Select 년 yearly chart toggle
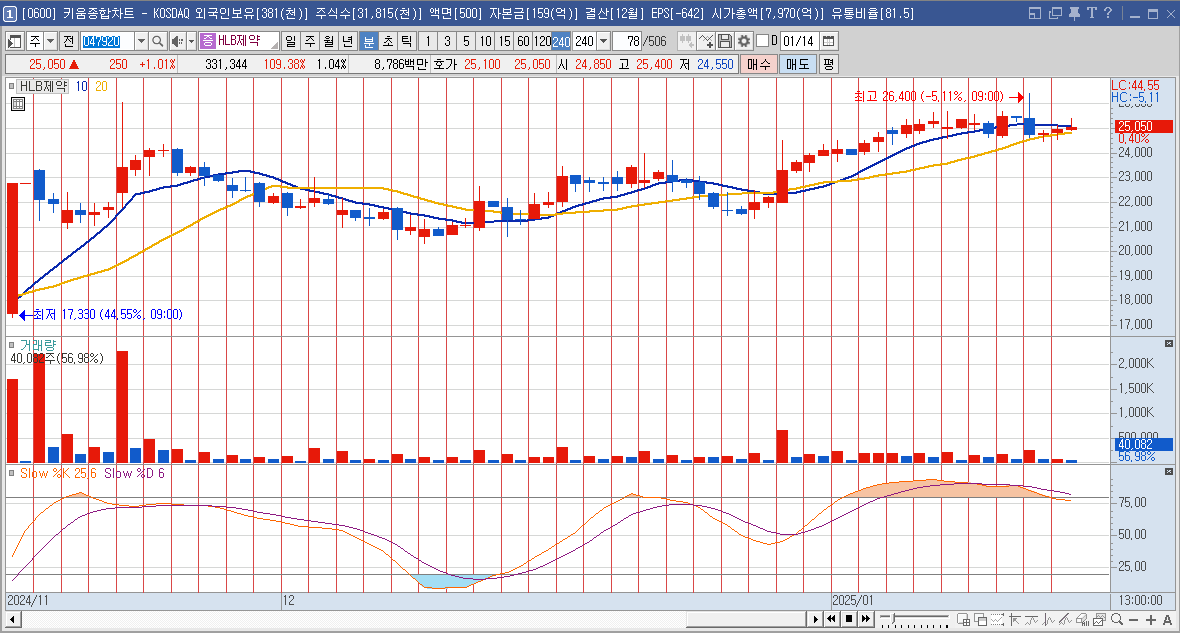 point(348,41)
